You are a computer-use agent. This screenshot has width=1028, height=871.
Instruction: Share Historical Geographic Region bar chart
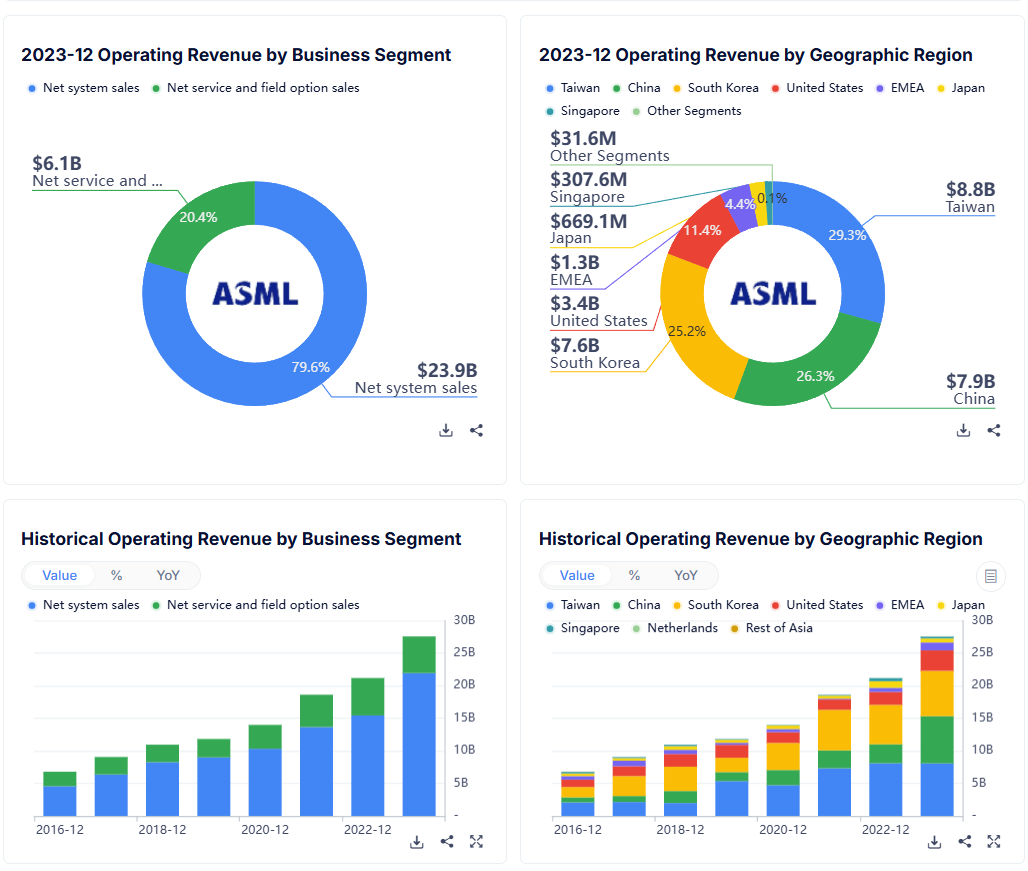[x=965, y=842]
